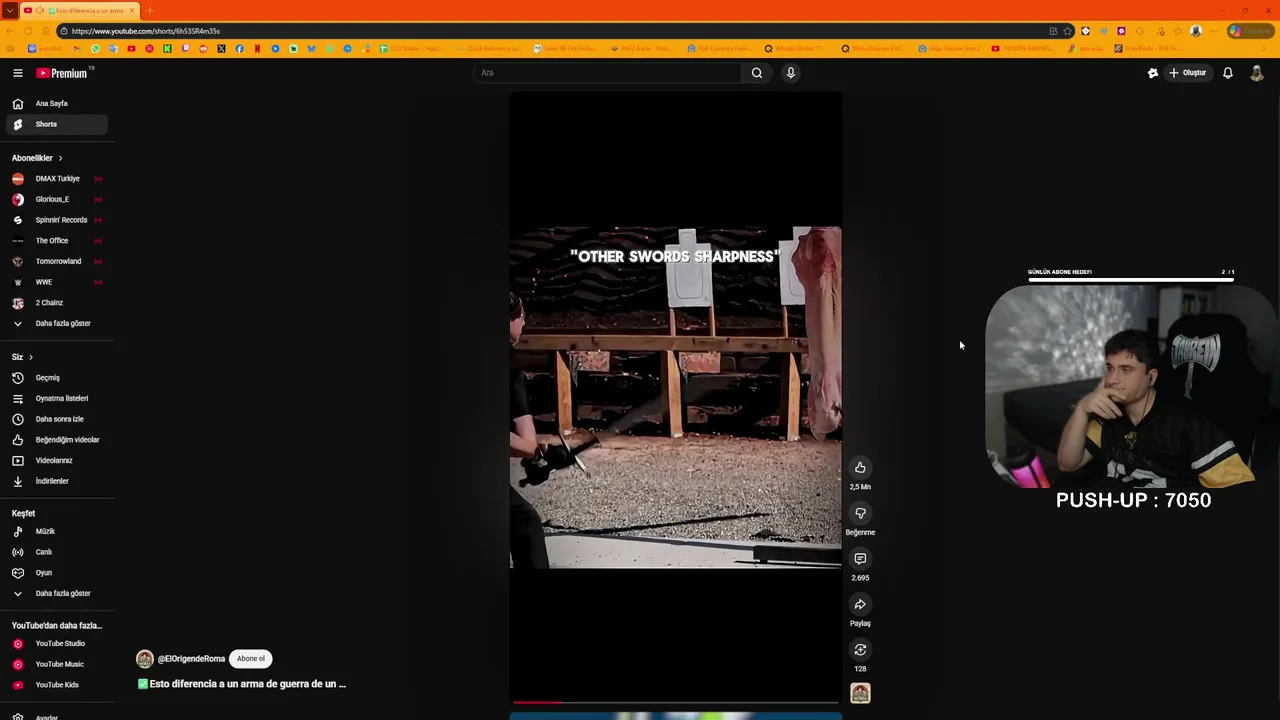
Task: Open the Tomorrowland subscription
Action: (x=57, y=261)
